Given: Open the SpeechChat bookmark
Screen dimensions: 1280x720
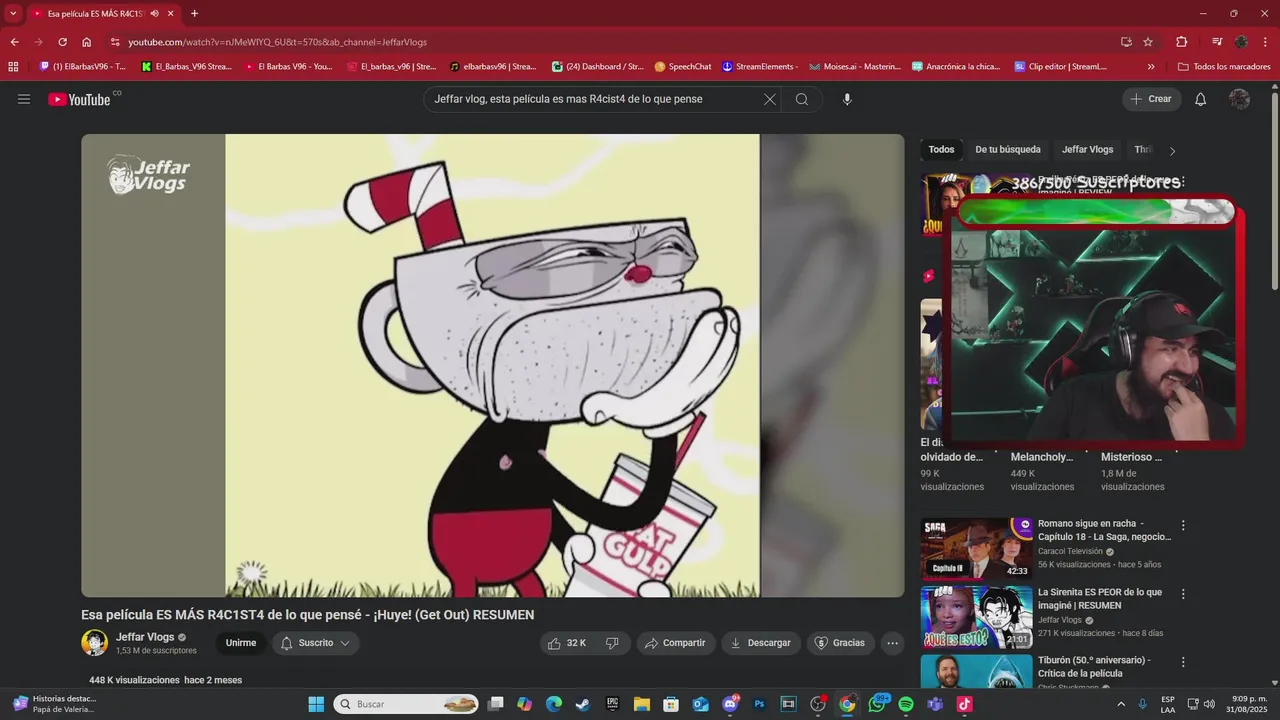Looking at the screenshot, I should coord(683,67).
